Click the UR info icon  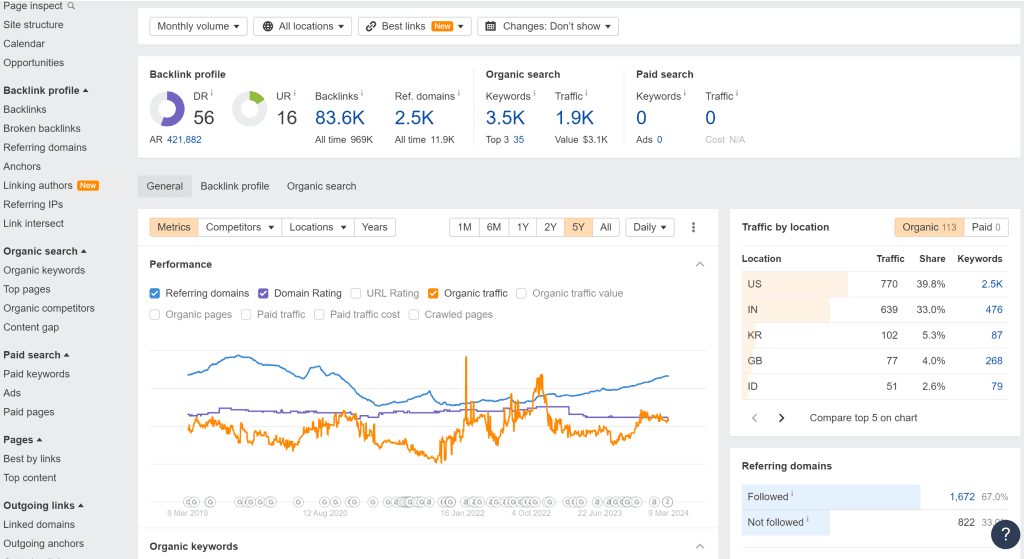[295, 93]
